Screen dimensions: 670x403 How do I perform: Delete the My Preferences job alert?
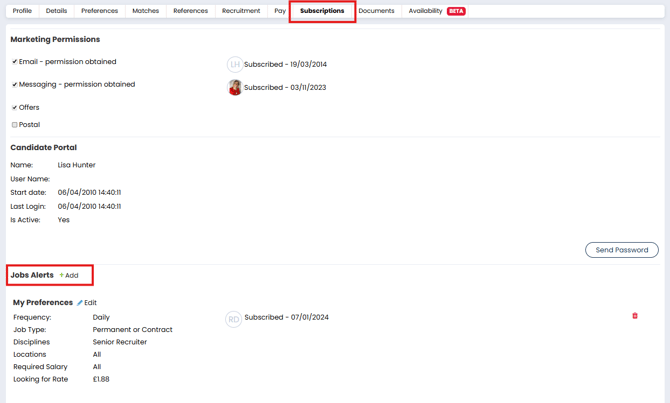point(635,316)
